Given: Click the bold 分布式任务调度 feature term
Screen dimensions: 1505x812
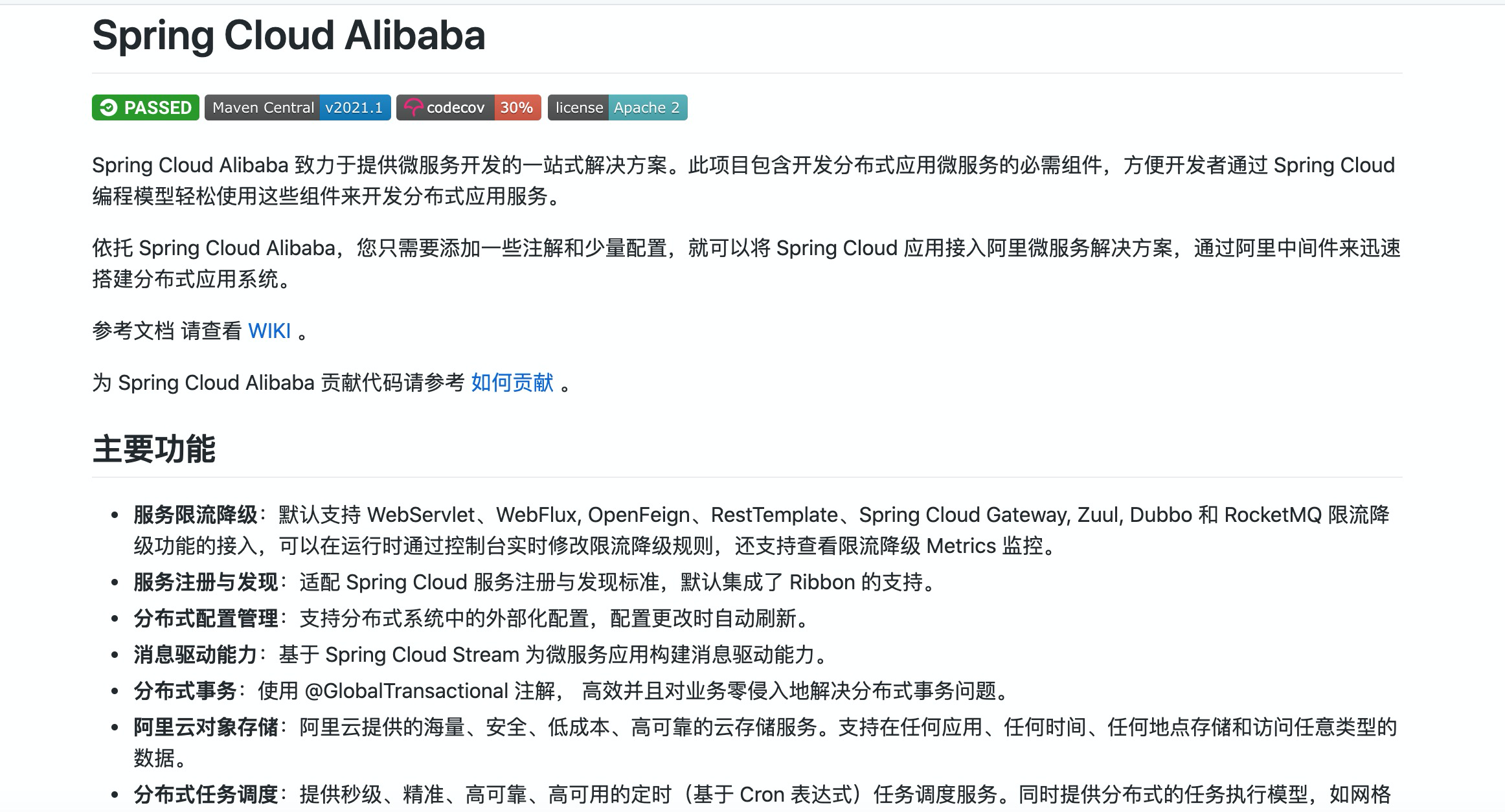Looking at the screenshot, I should 206,795.
